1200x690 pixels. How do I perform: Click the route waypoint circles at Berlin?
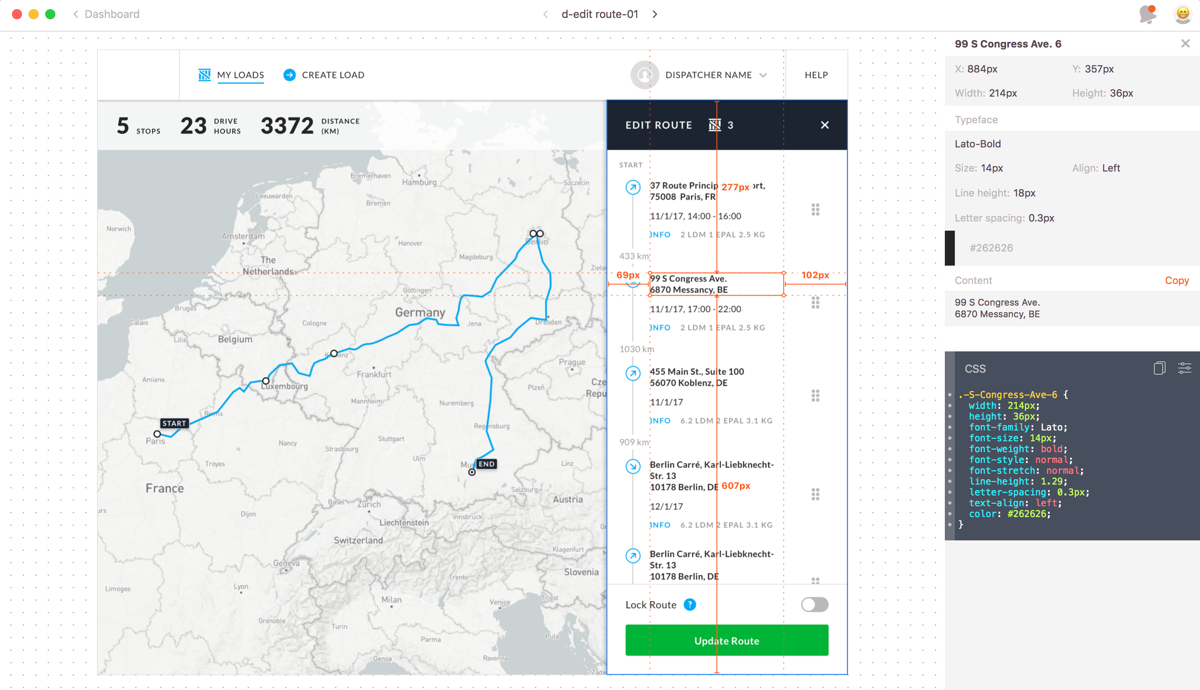click(x=537, y=234)
